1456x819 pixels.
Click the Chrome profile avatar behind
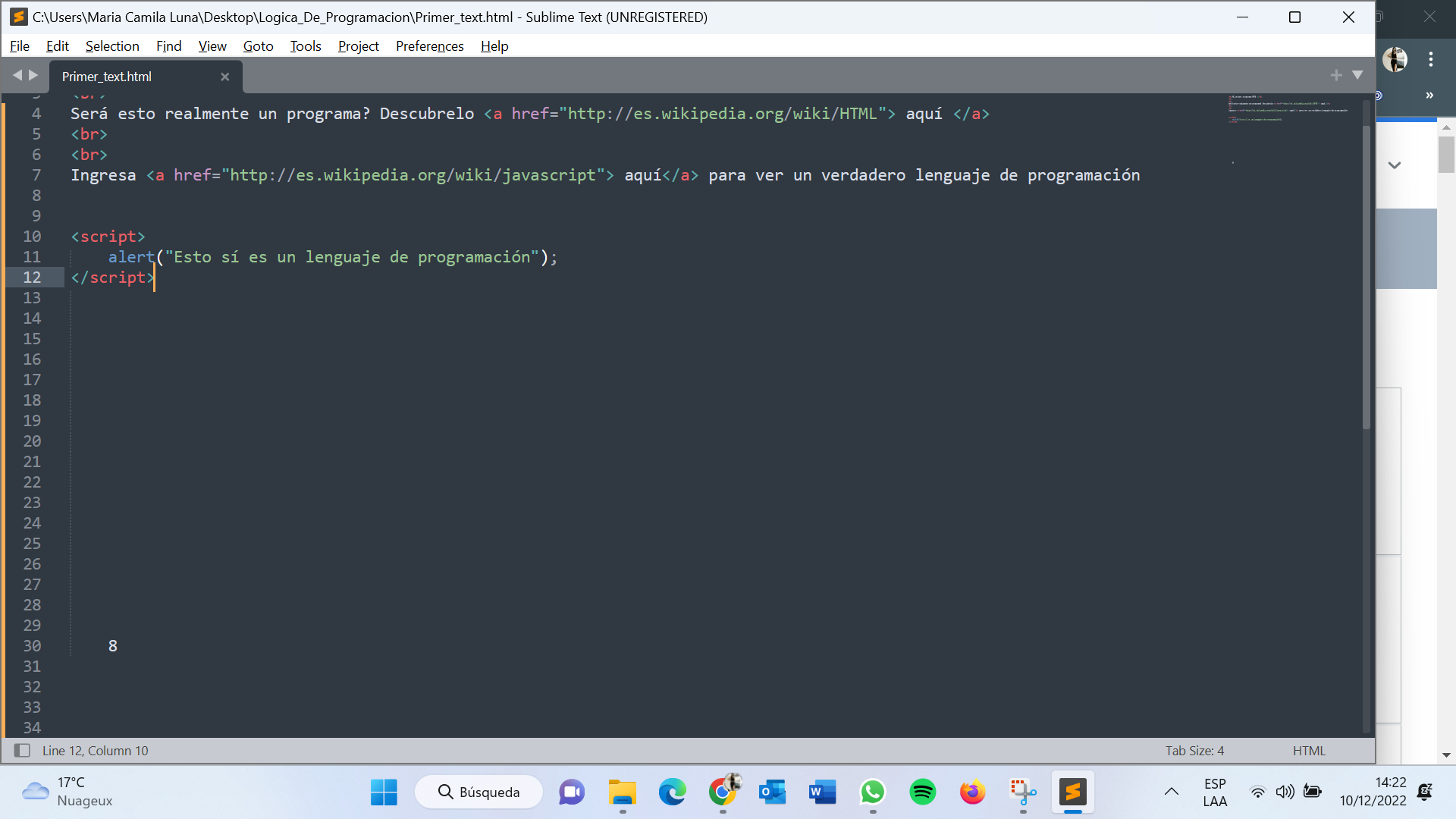point(1395,59)
